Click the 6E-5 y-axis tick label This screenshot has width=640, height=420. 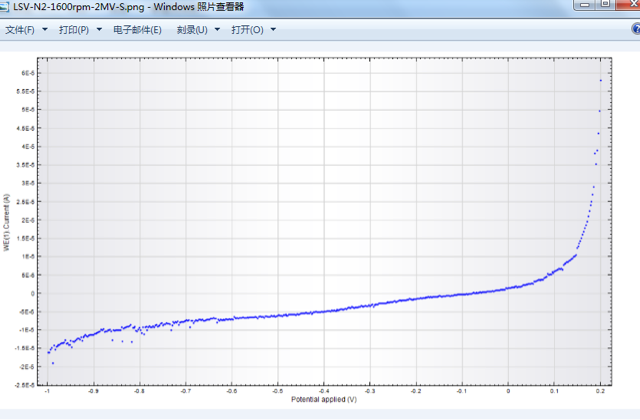pyautogui.click(x=28, y=73)
